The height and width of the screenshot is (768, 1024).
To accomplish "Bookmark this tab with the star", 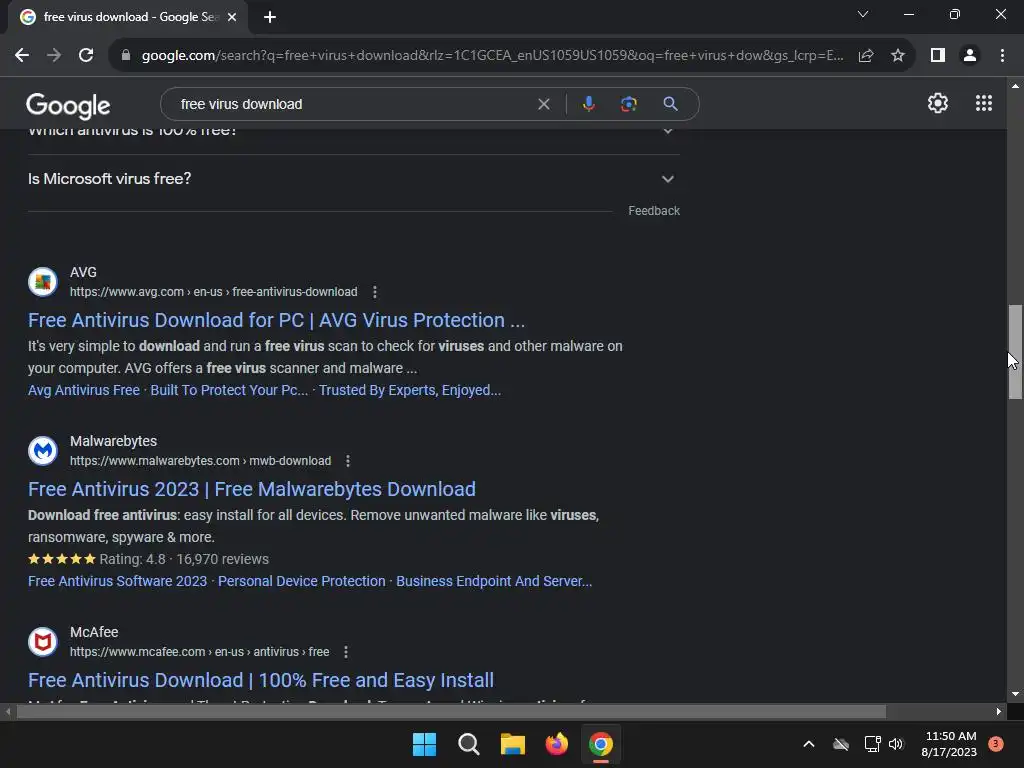I will point(898,56).
